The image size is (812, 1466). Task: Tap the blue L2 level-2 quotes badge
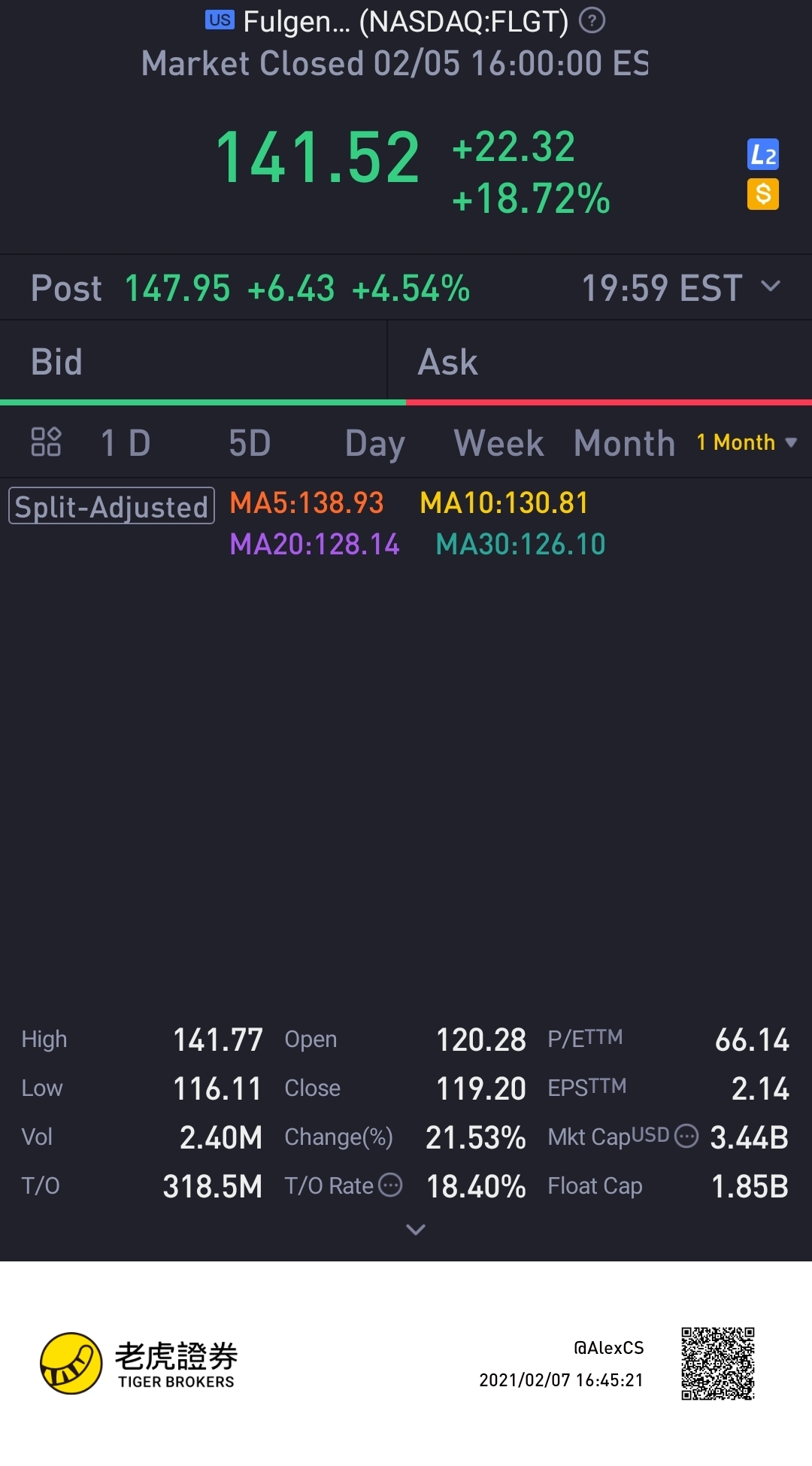[762, 155]
